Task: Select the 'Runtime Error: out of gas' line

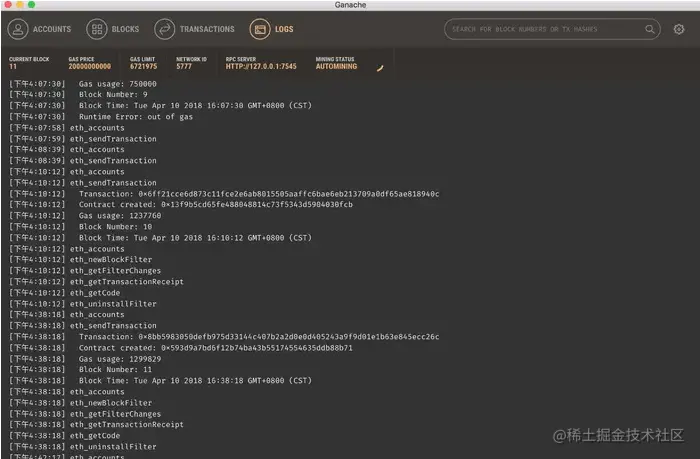Action: pos(101,117)
